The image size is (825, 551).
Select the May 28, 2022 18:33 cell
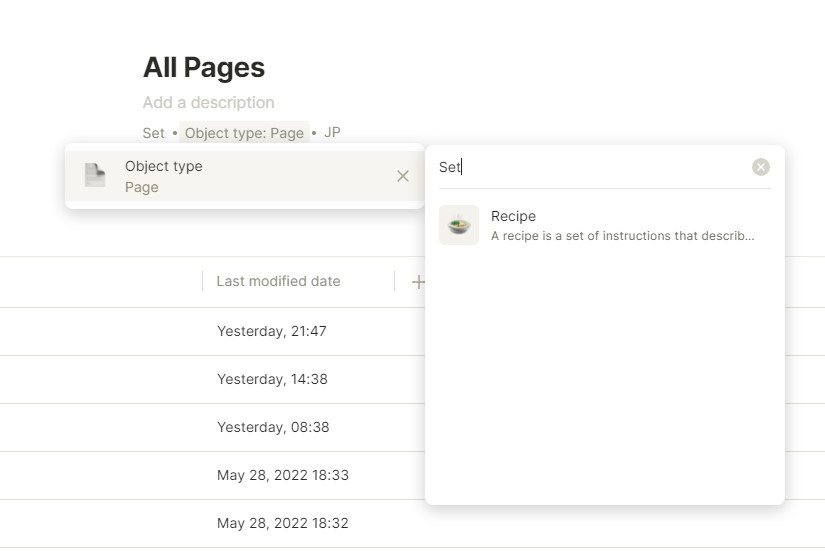point(283,475)
